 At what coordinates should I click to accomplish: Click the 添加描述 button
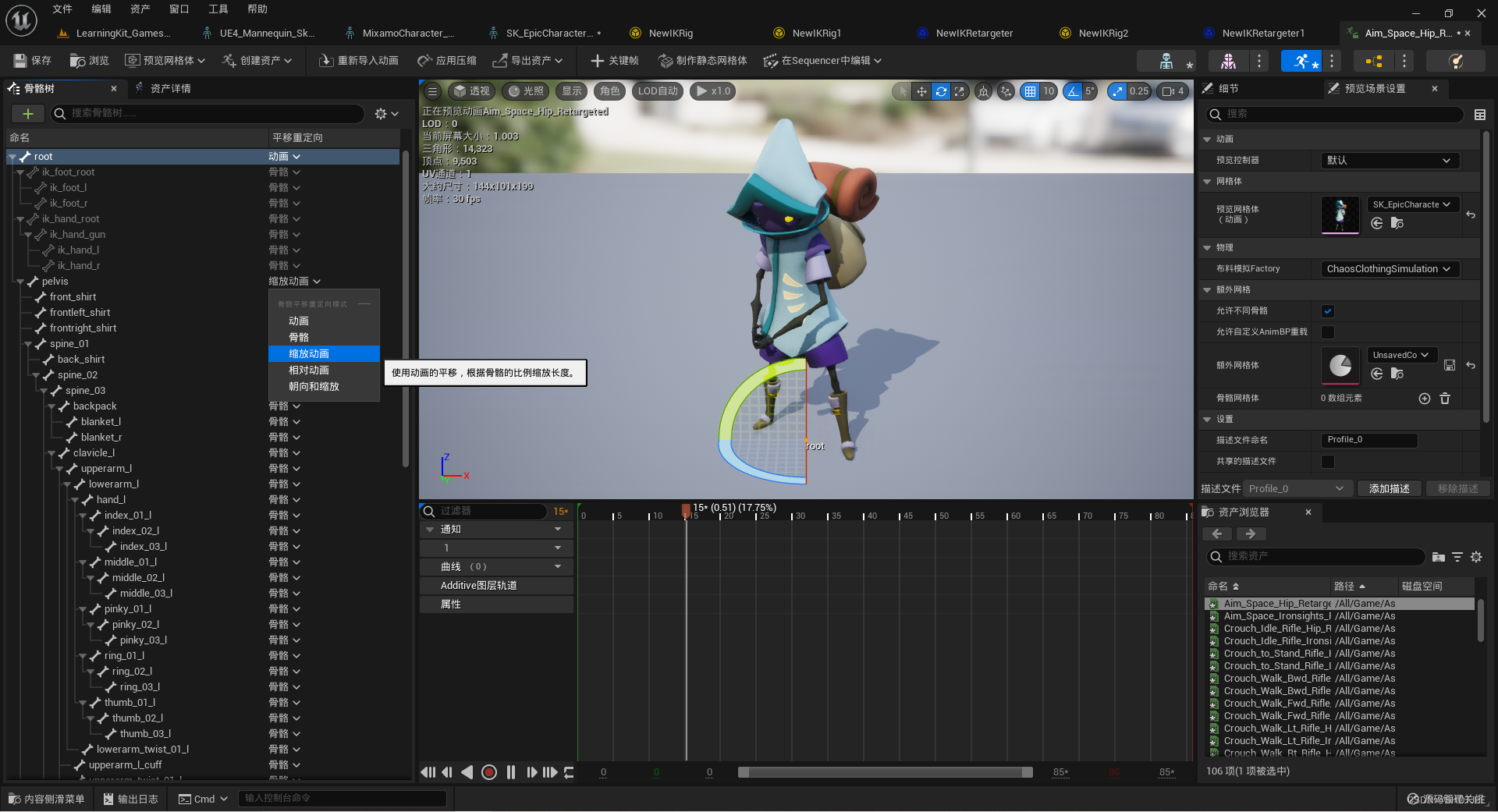pos(1389,489)
